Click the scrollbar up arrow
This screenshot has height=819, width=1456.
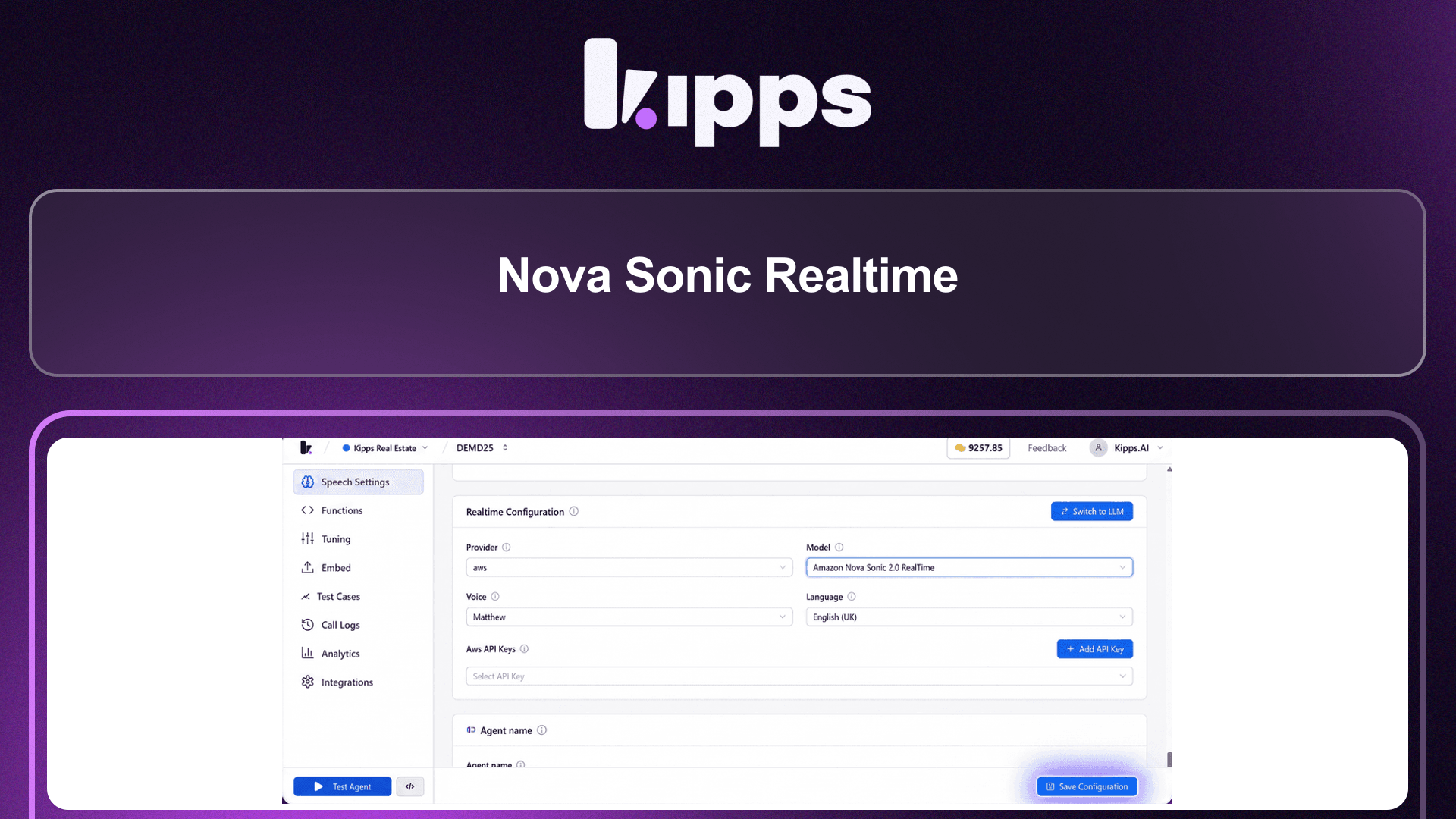pyautogui.click(x=1169, y=469)
